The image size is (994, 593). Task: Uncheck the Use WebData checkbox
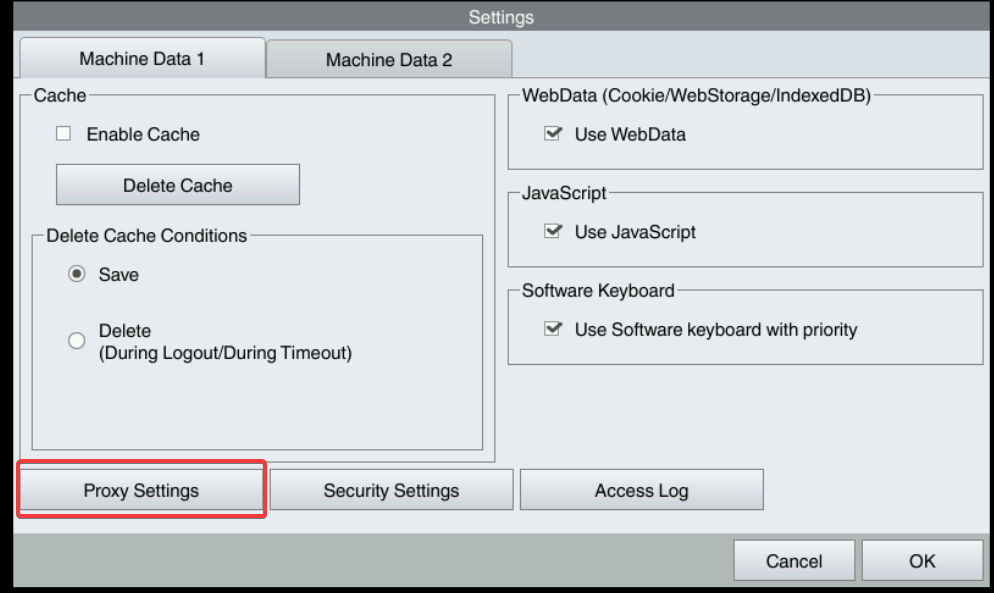point(551,134)
